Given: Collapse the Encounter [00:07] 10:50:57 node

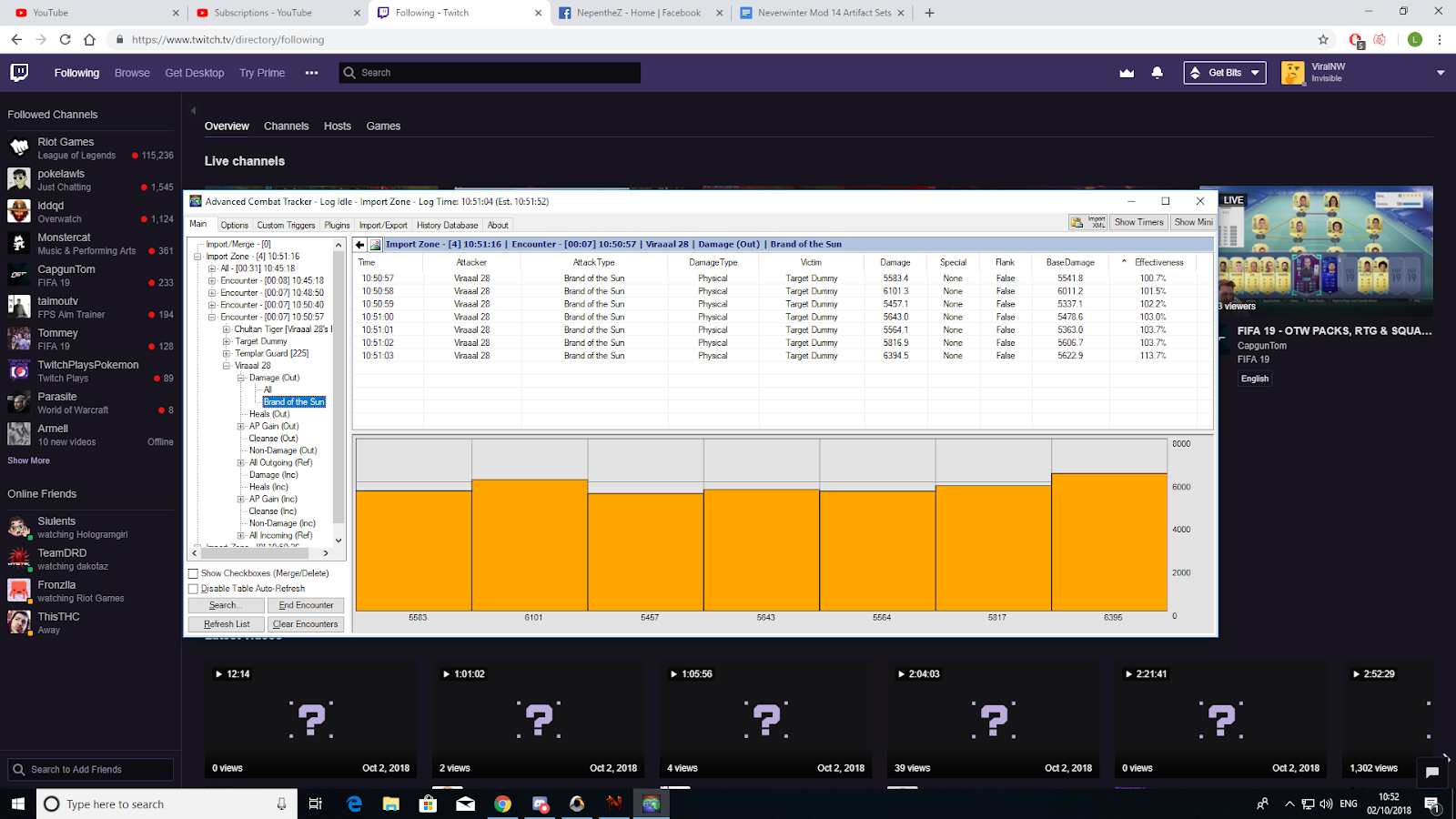Looking at the screenshot, I should click(213, 318).
